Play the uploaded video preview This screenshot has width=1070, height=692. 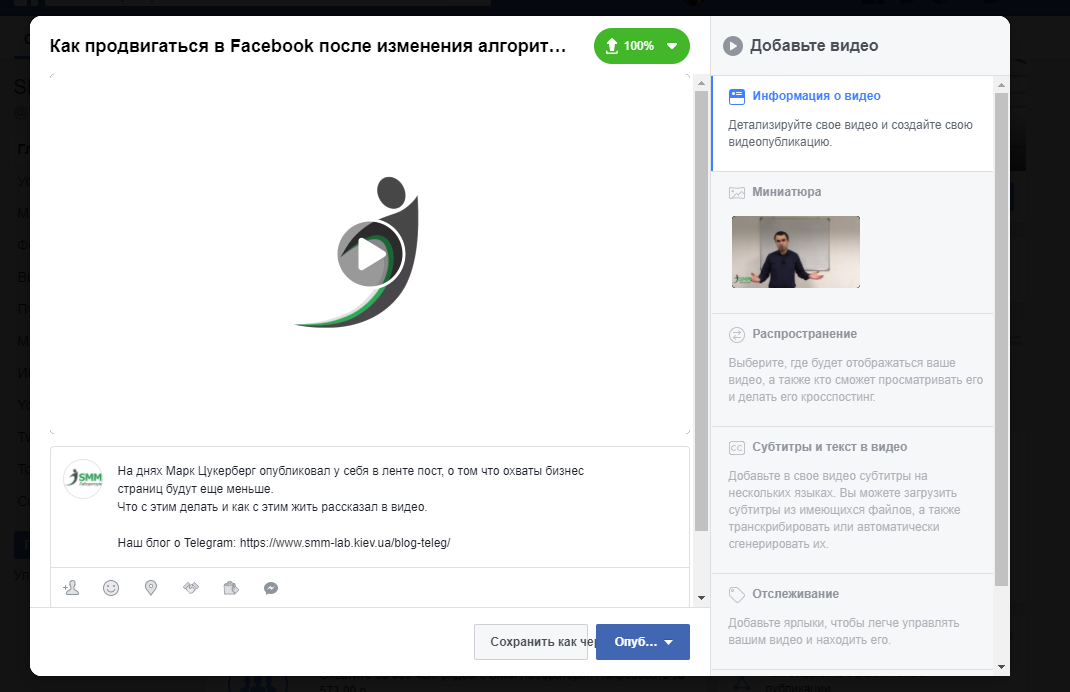coord(370,254)
